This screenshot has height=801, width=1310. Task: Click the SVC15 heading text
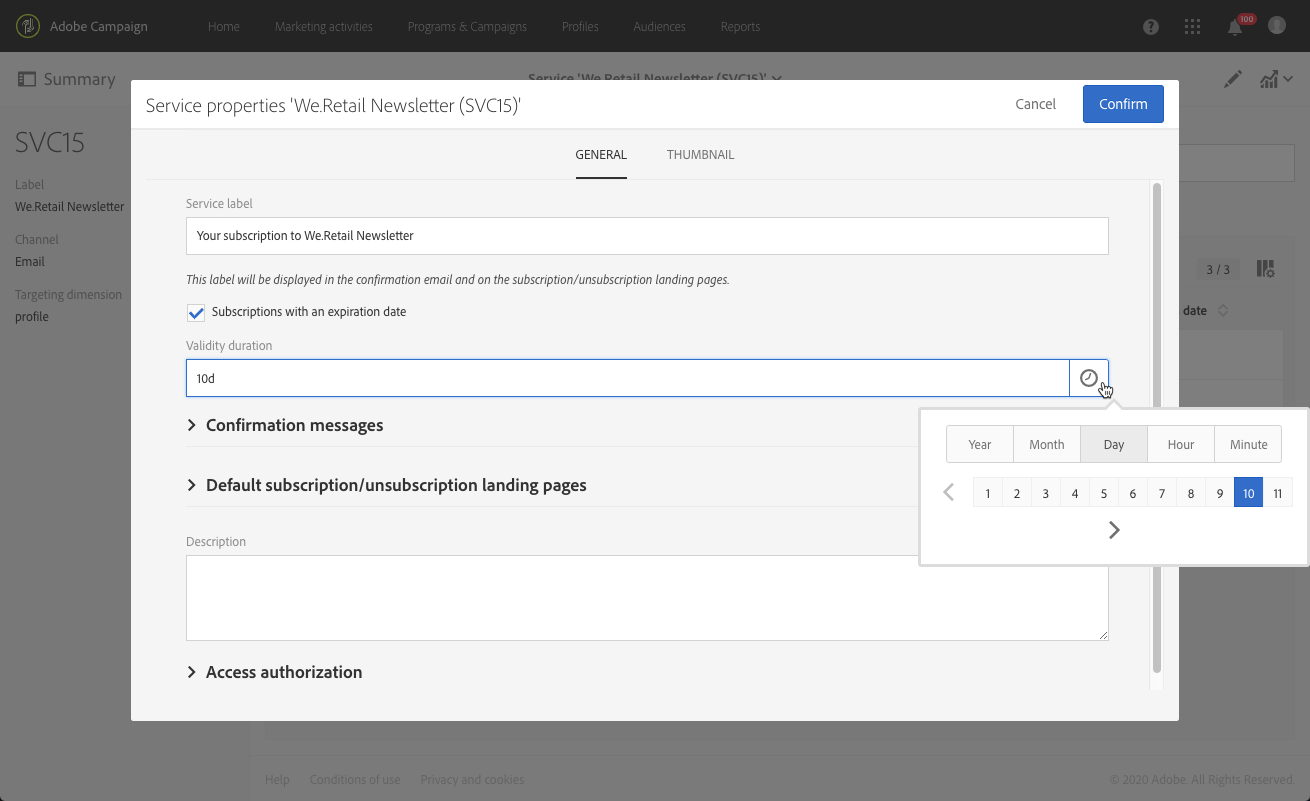click(x=50, y=143)
